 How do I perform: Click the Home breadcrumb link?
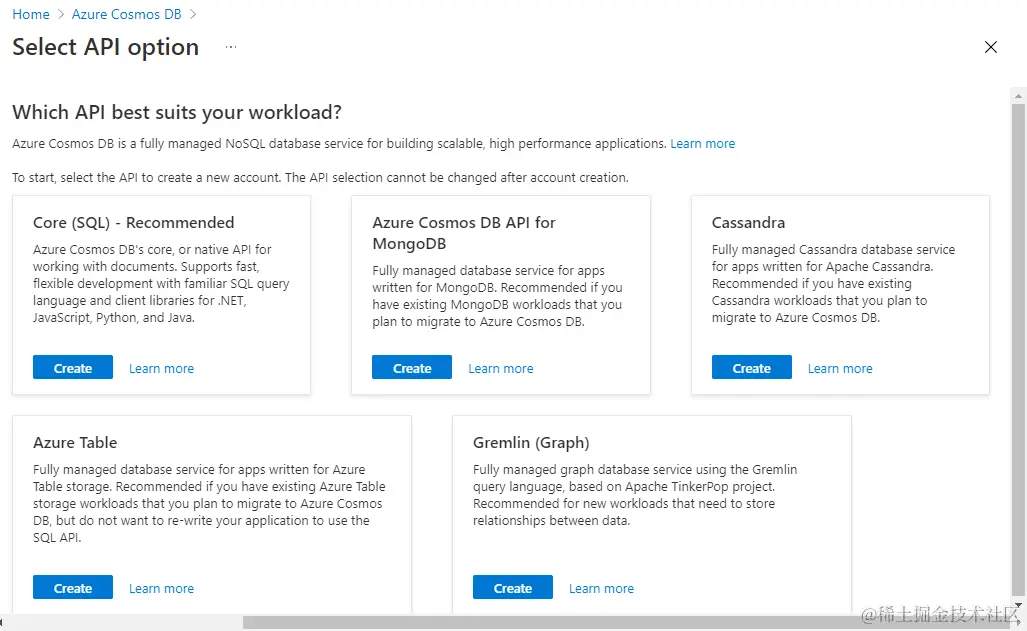31,14
